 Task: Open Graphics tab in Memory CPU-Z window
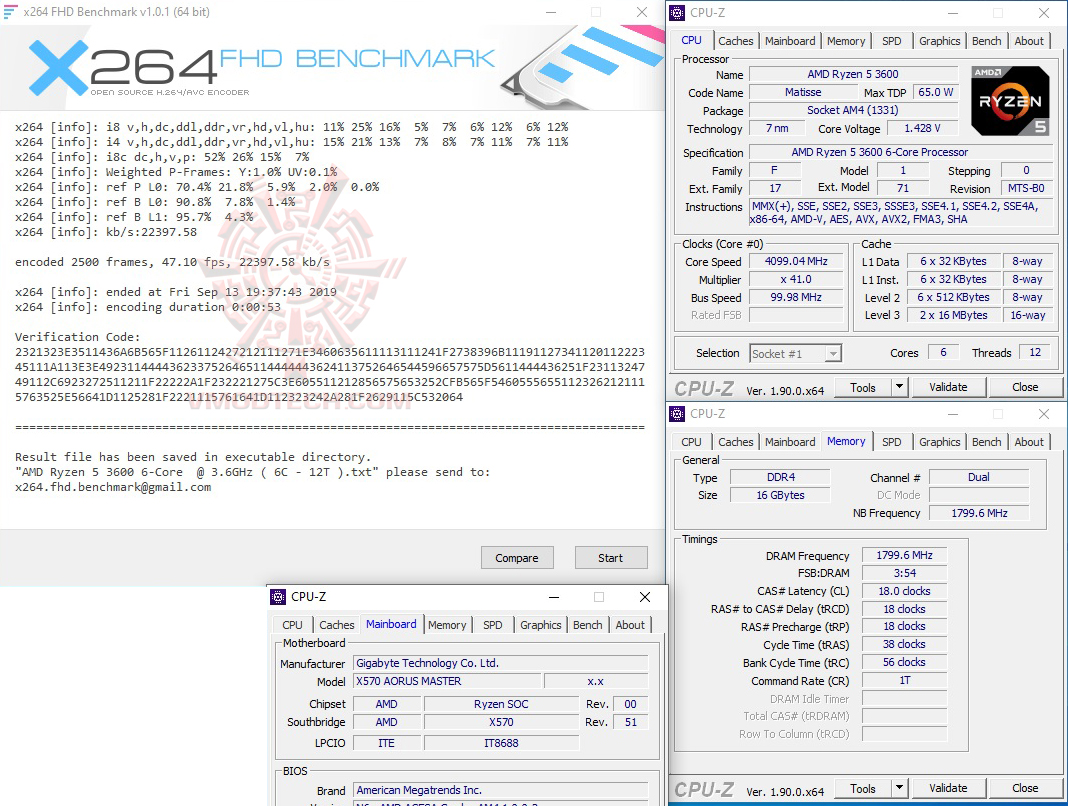pos(939,442)
